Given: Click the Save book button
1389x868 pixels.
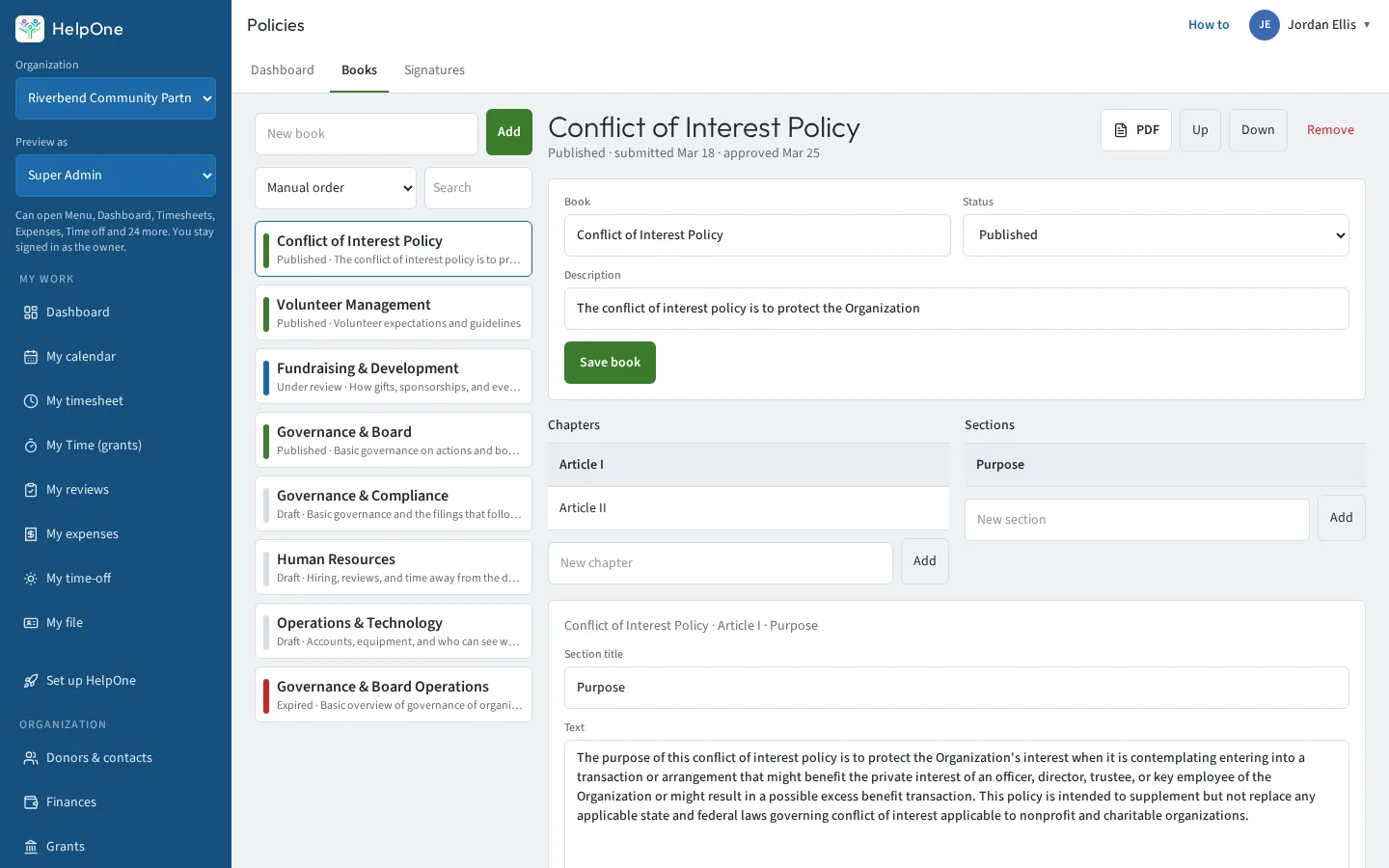Looking at the screenshot, I should (610, 363).
